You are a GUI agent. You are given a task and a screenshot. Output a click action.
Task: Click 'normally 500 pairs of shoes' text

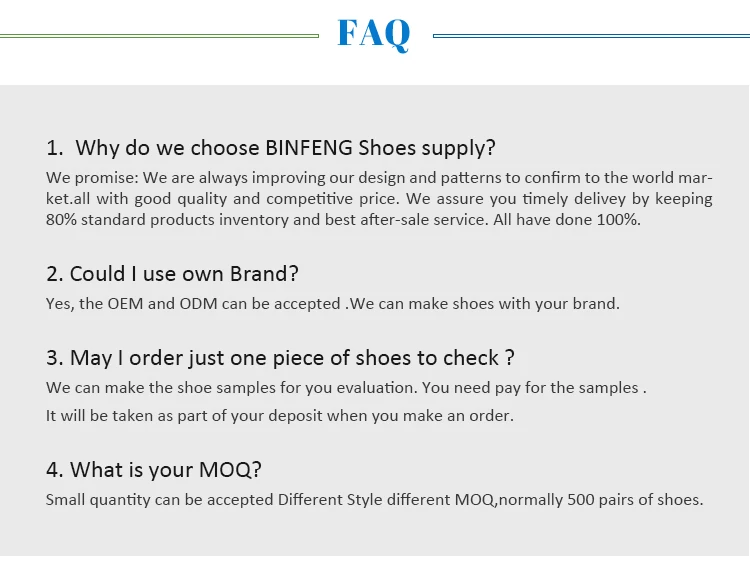[600, 499]
